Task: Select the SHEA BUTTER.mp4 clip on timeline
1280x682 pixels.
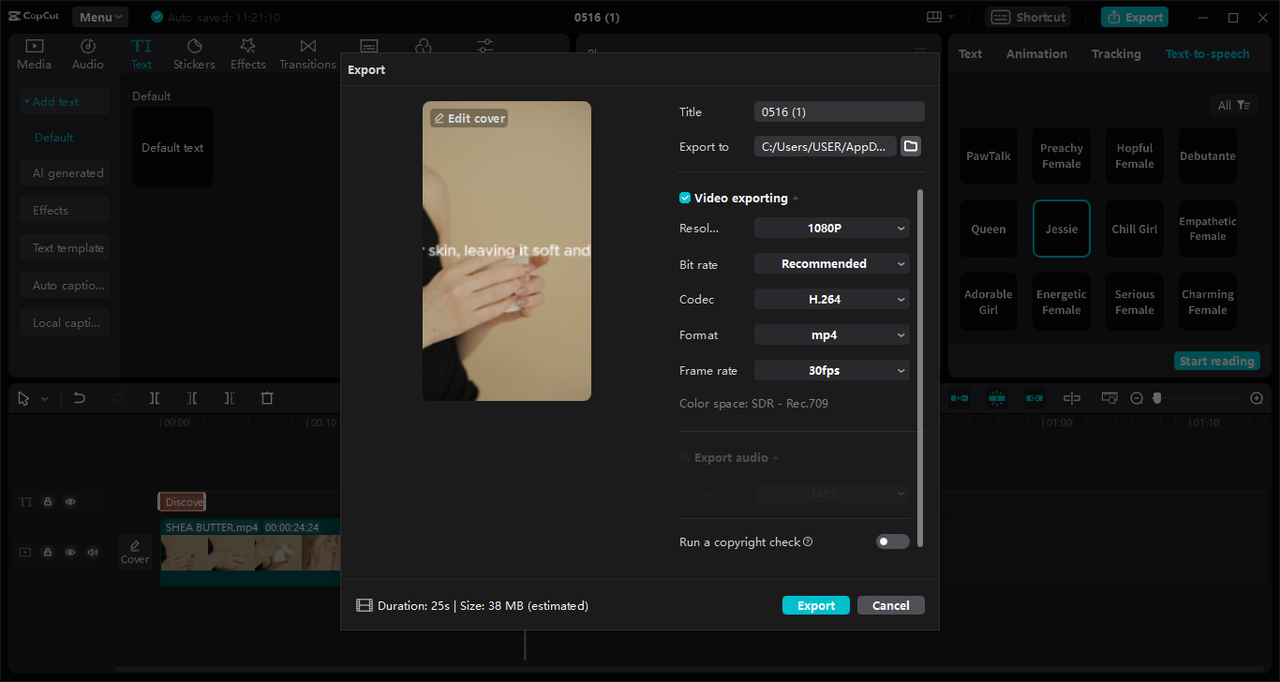Action: [x=251, y=551]
